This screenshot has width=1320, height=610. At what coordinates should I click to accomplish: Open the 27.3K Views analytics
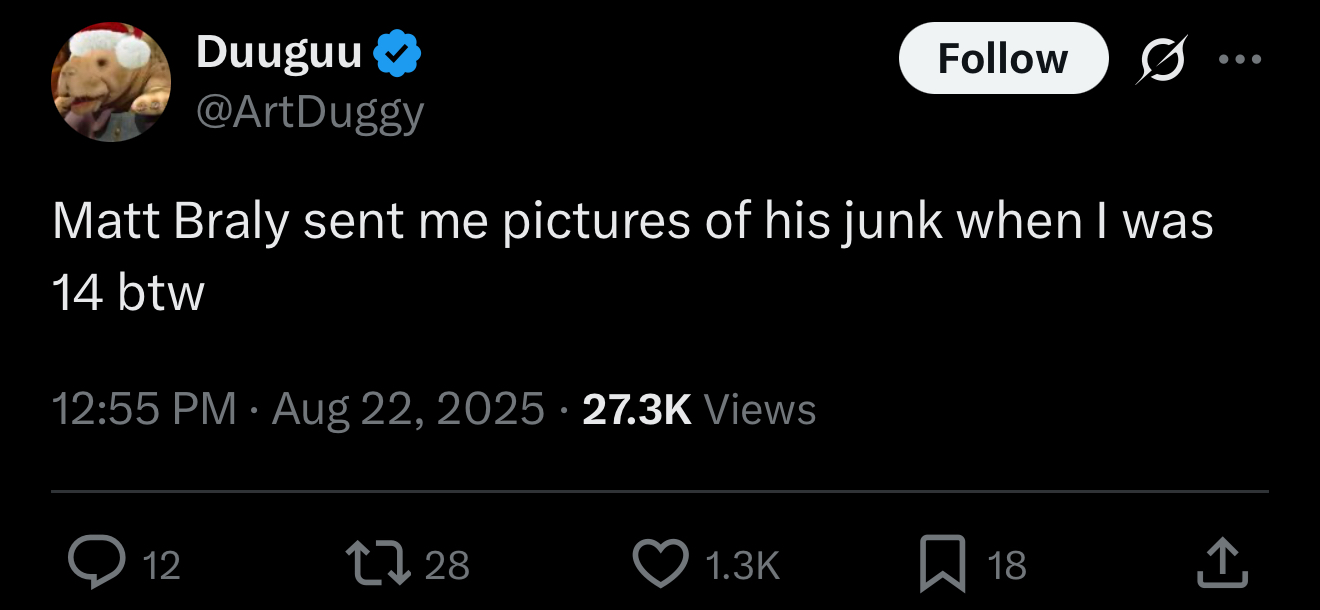699,409
